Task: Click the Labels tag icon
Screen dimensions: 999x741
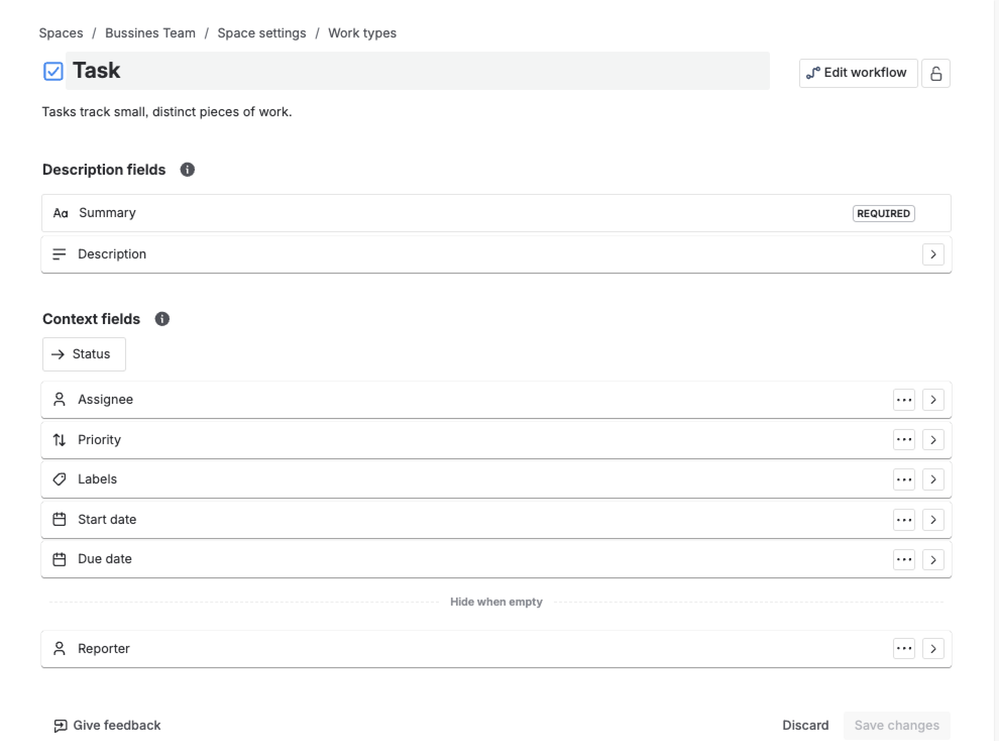Action: 61,479
